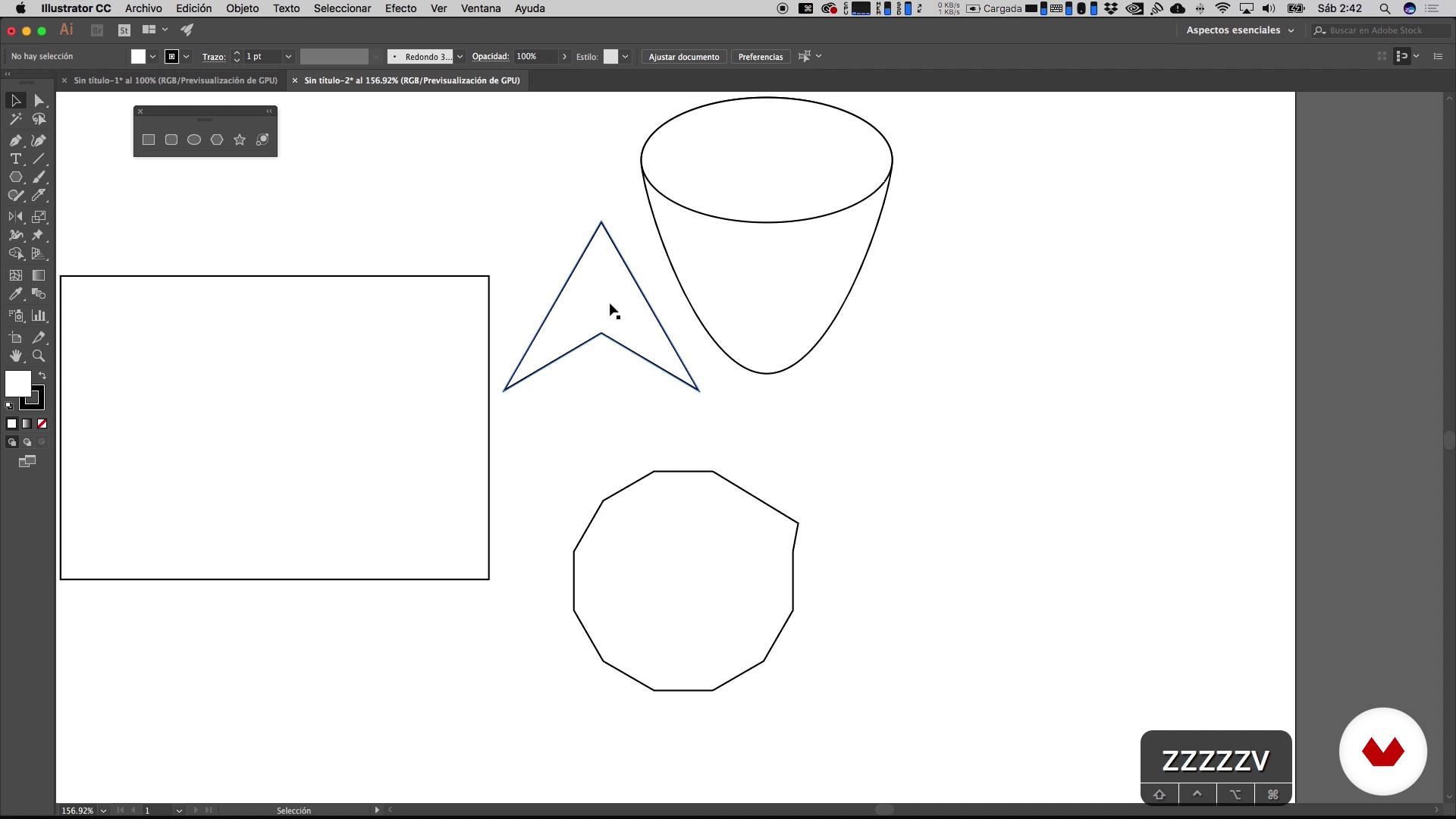The width and height of the screenshot is (1456, 819).
Task: Switch to Sin título-1 document tab
Action: pos(175,80)
